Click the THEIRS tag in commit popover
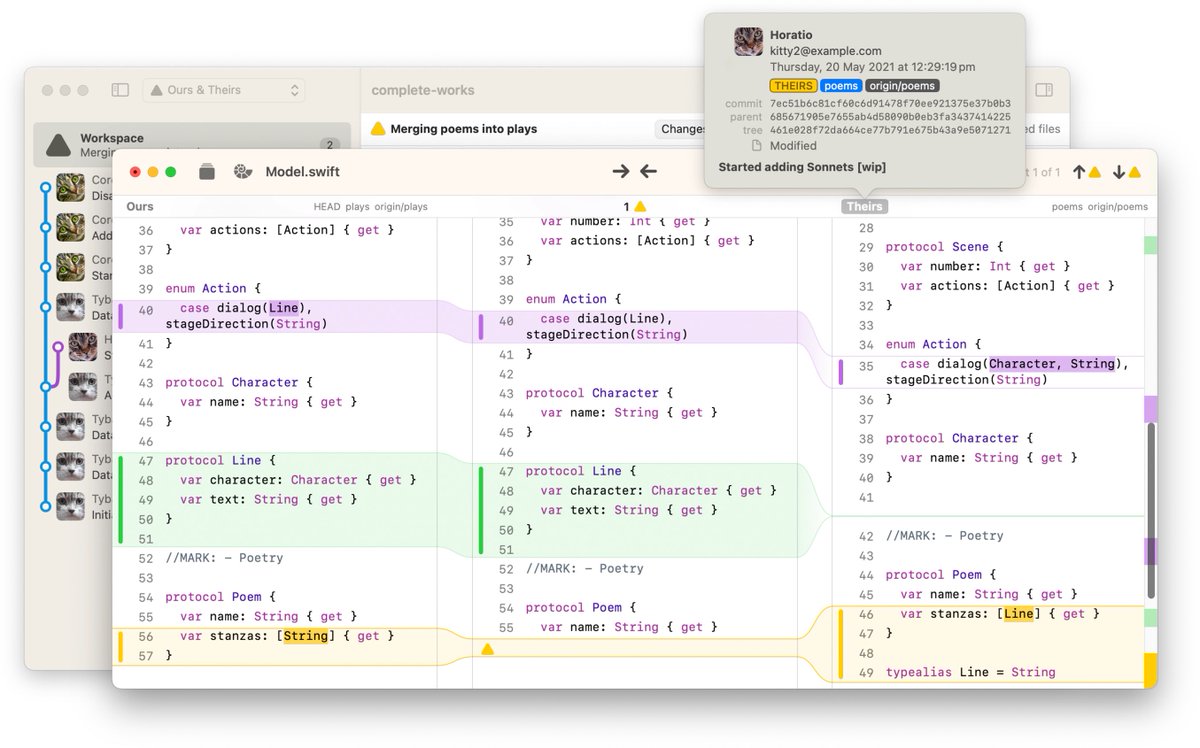 click(793, 86)
